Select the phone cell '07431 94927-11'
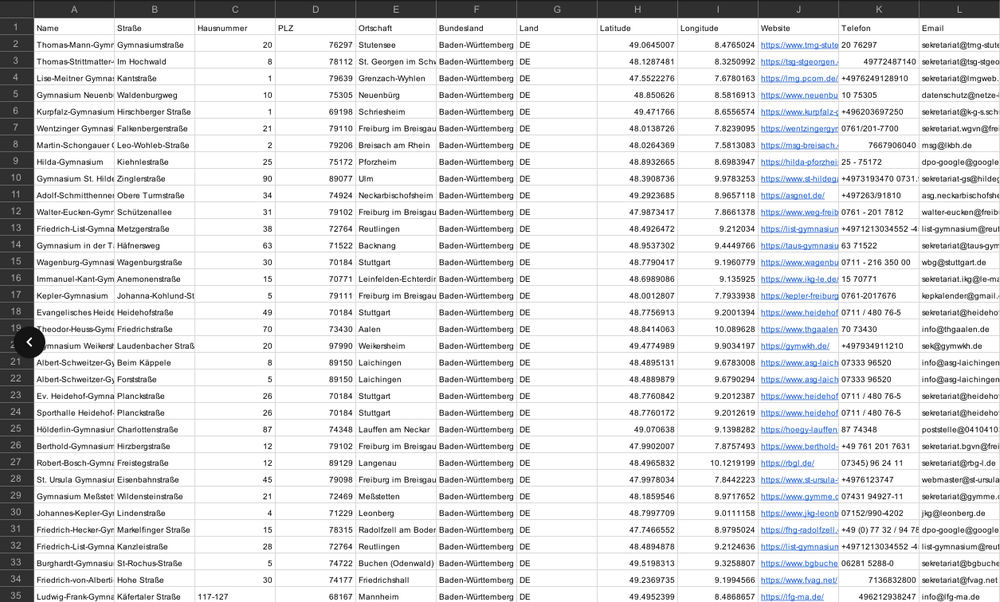The image size is (1000, 602). (879, 496)
